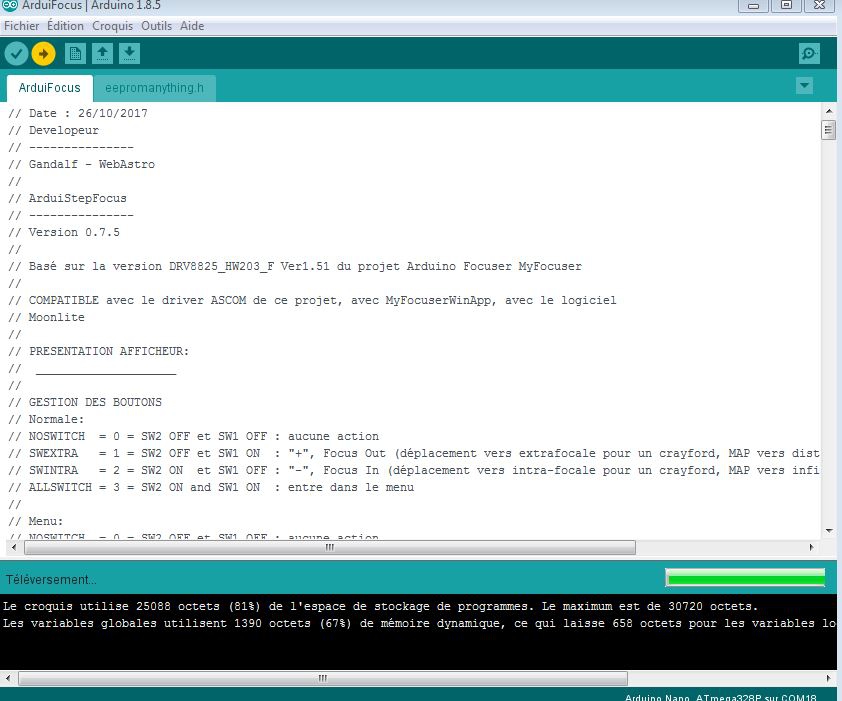Image resolution: width=842 pixels, height=701 pixels.
Task: Switch to the eepromanything.h tab
Action: [x=155, y=88]
